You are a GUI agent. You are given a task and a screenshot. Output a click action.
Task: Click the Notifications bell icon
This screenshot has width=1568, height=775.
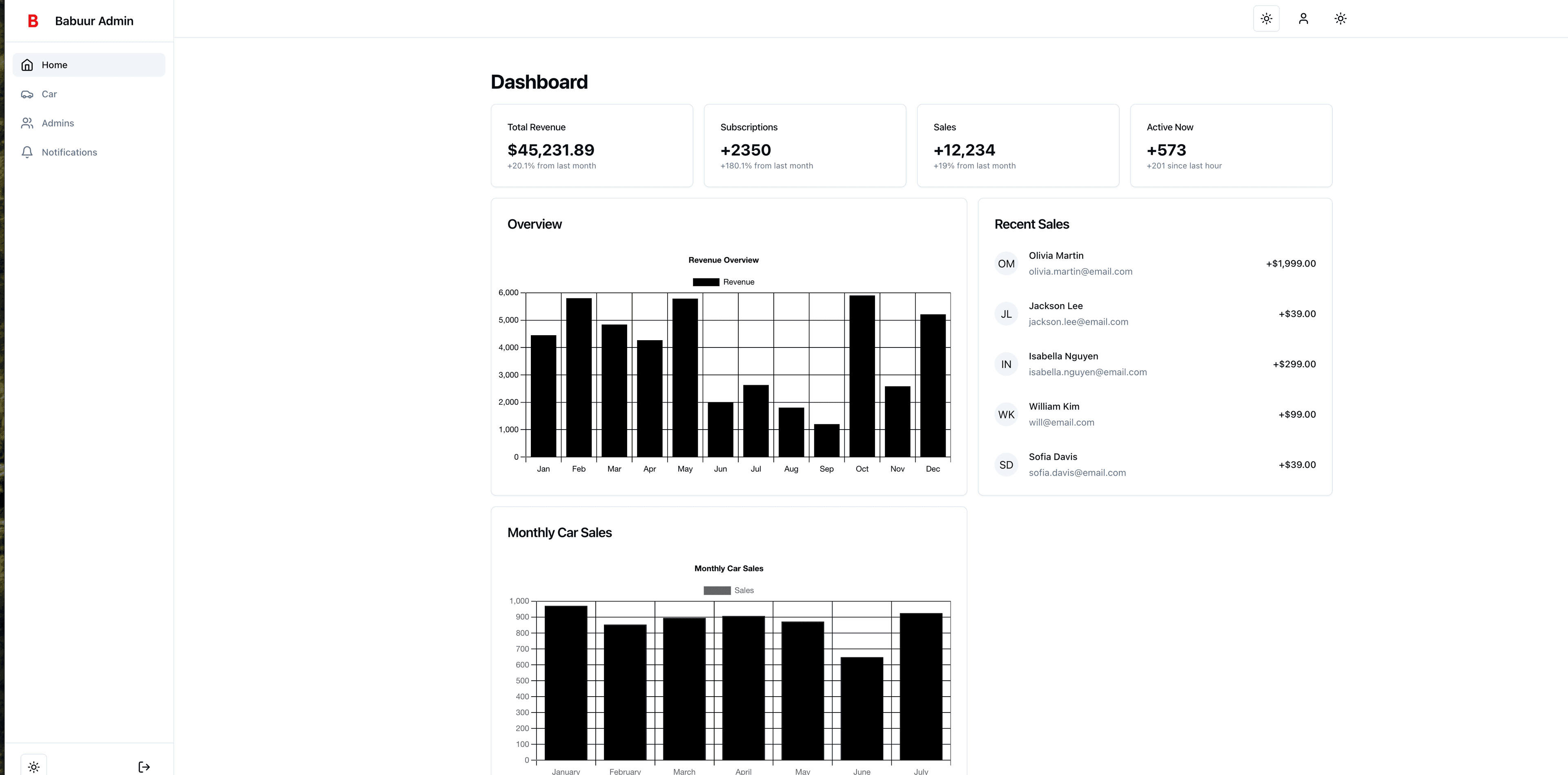(x=27, y=152)
